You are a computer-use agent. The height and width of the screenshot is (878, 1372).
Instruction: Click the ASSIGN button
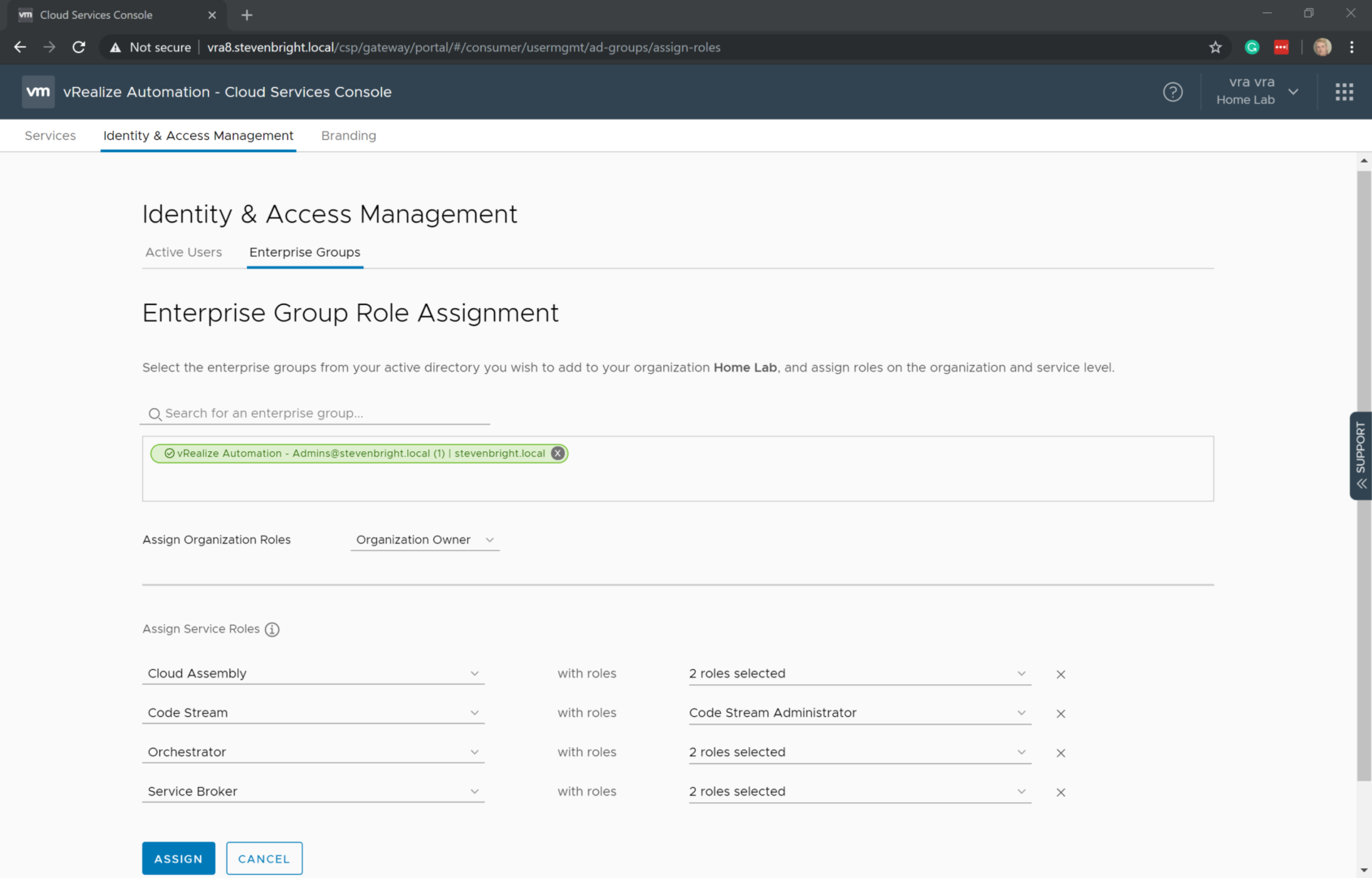(178, 858)
